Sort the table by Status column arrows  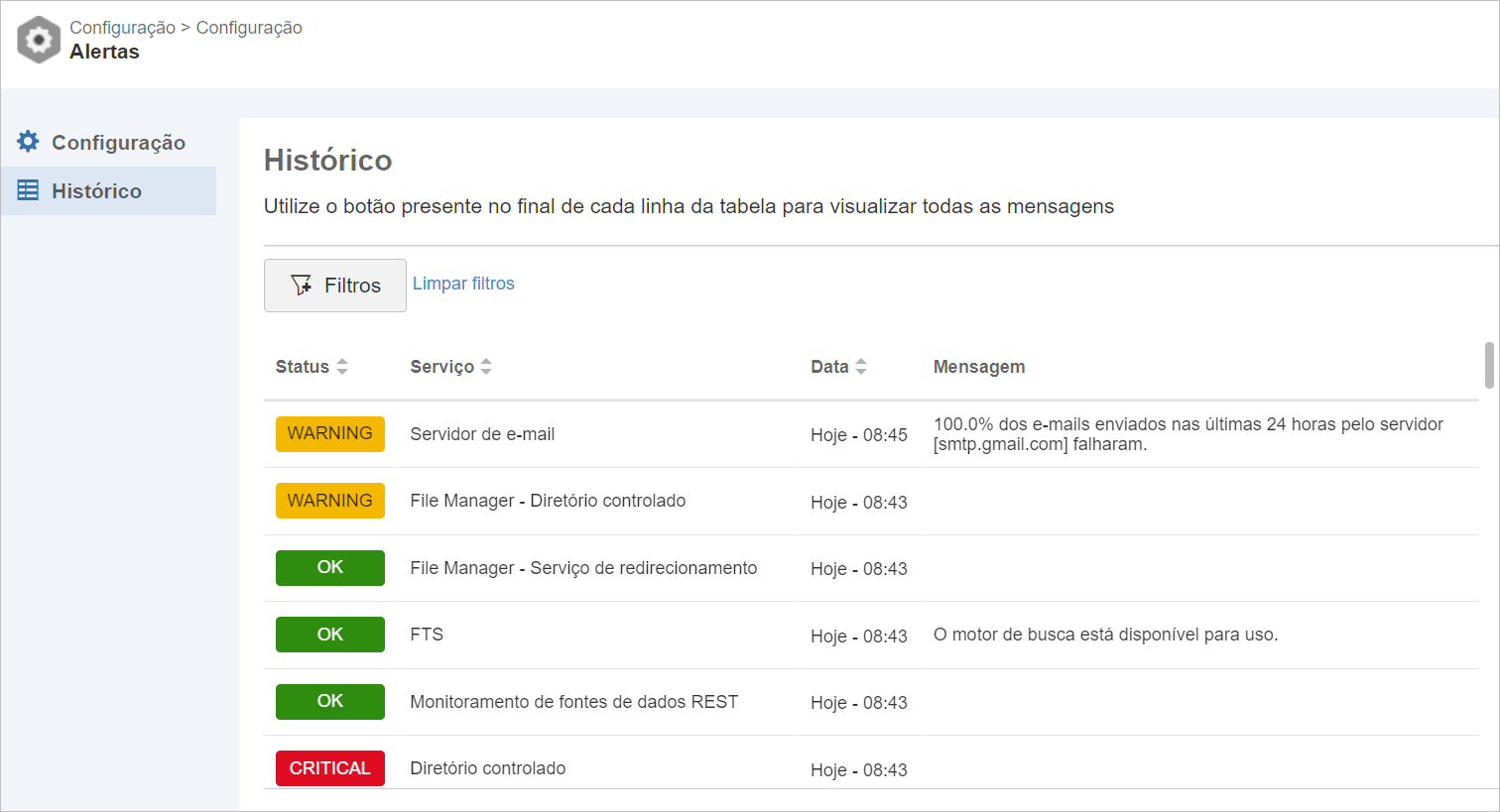(x=342, y=367)
